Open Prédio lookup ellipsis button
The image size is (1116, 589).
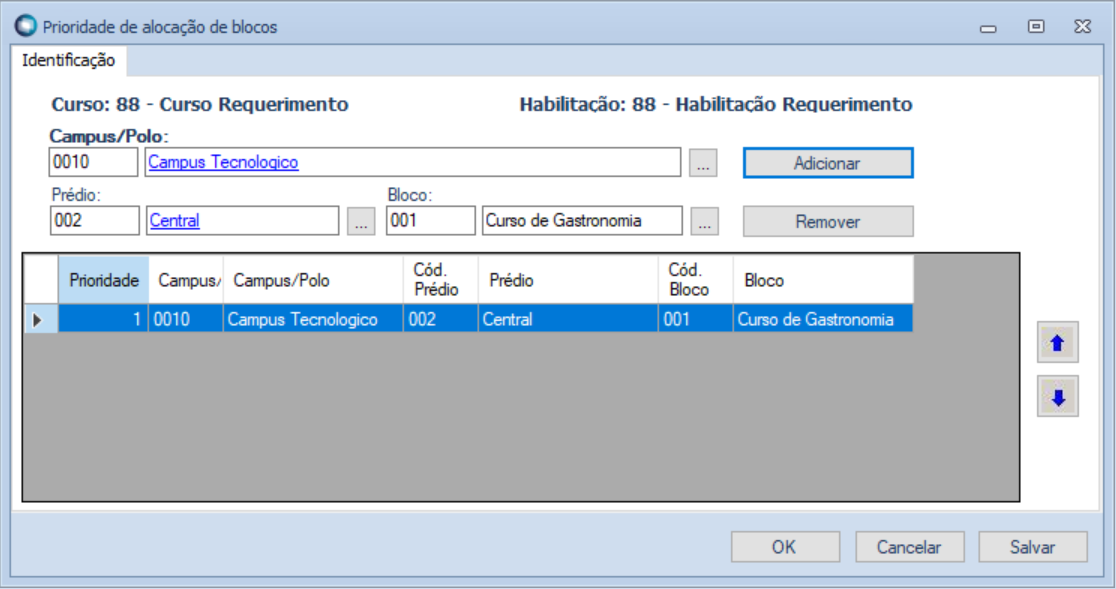(361, 221)
